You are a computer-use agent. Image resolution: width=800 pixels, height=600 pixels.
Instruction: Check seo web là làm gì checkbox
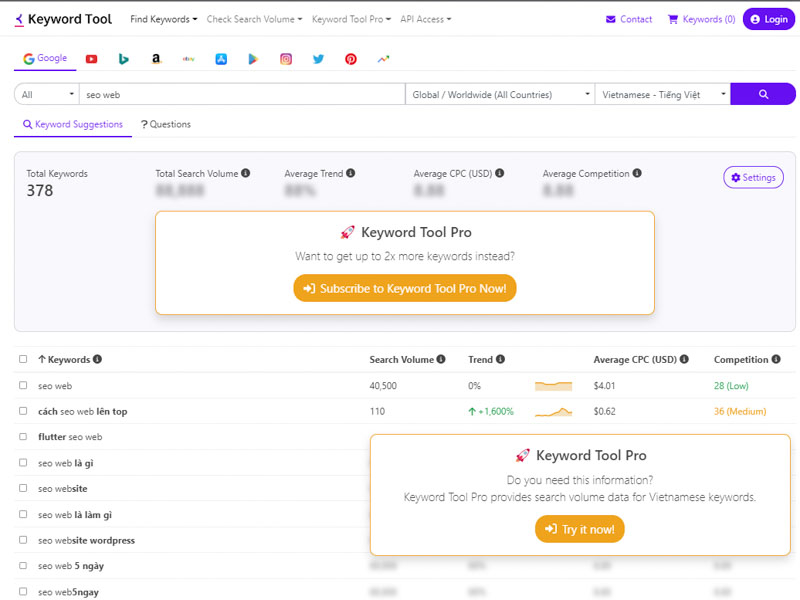pyautogui.click(x=23, y=514)
